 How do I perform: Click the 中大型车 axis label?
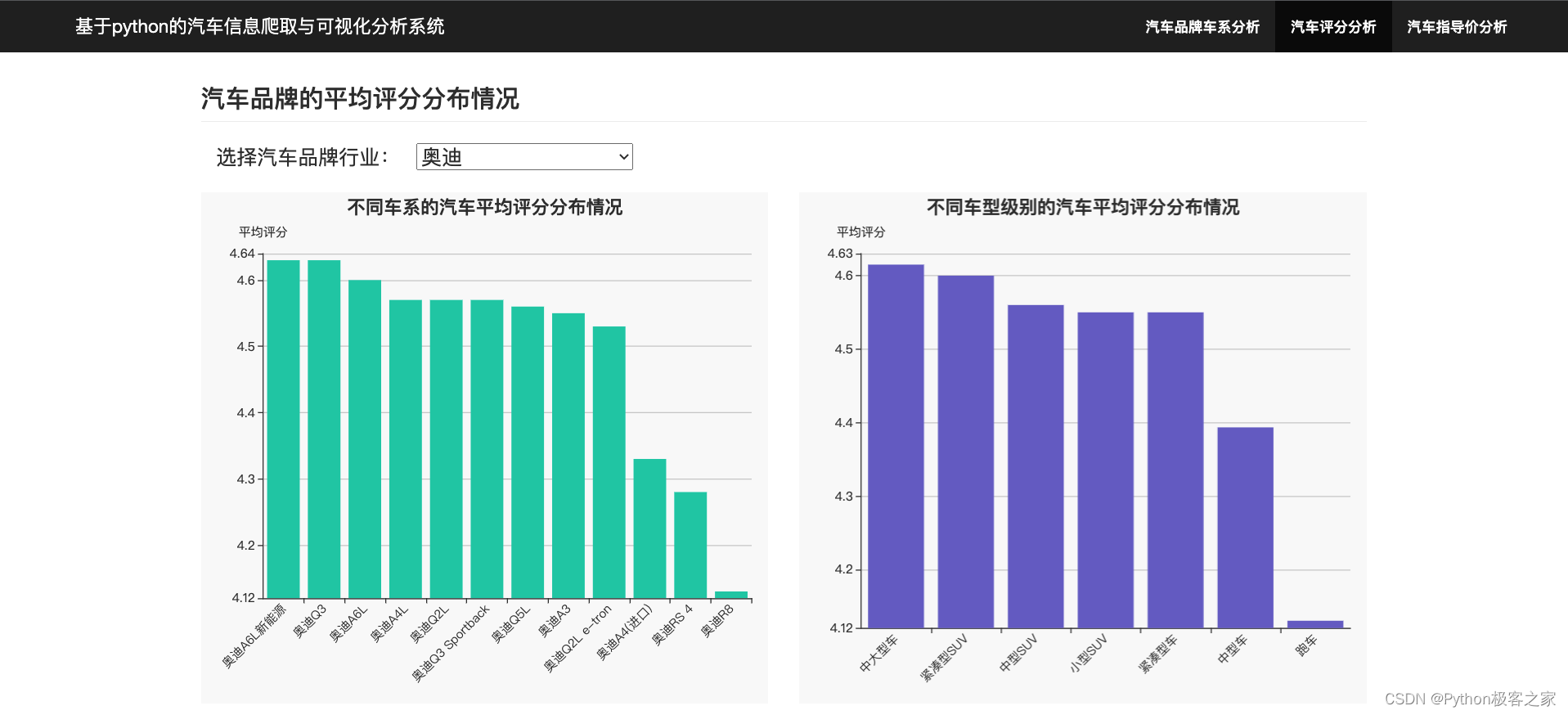click(878, 653)
